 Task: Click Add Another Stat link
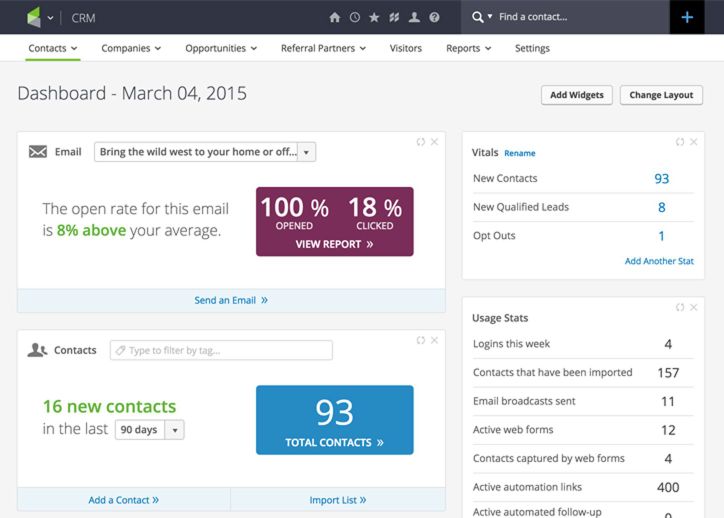[x=659, y=261]
